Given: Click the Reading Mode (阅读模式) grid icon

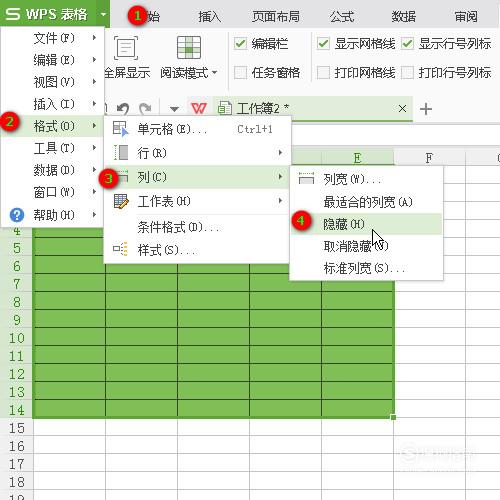Looking at the screenshot, I should tap(189, 47).
